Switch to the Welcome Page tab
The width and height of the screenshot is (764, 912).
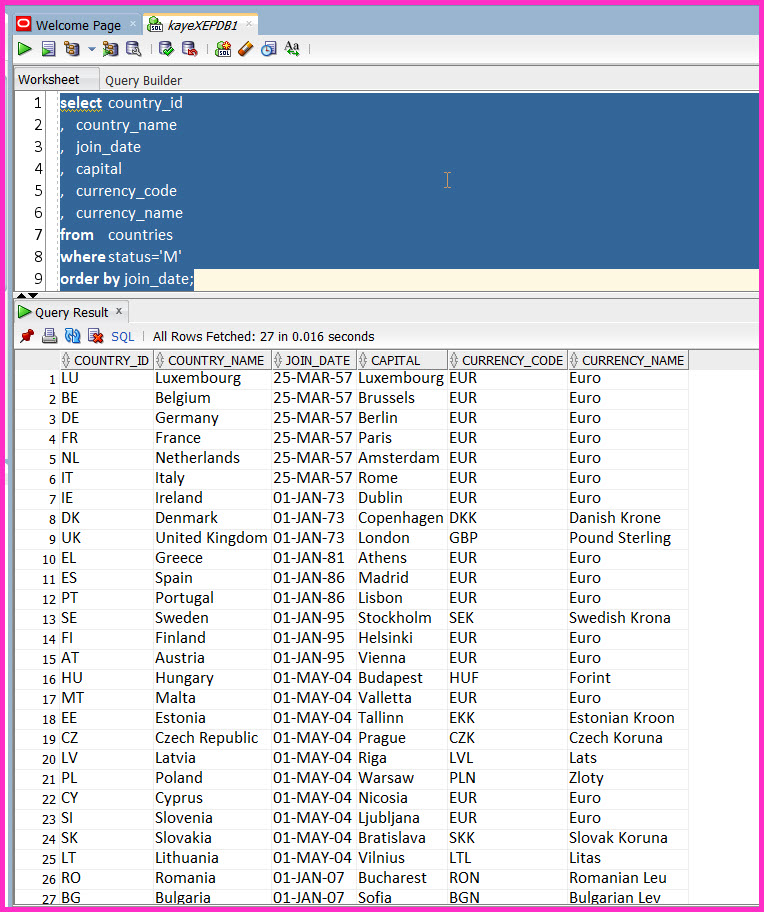point(78,26)
